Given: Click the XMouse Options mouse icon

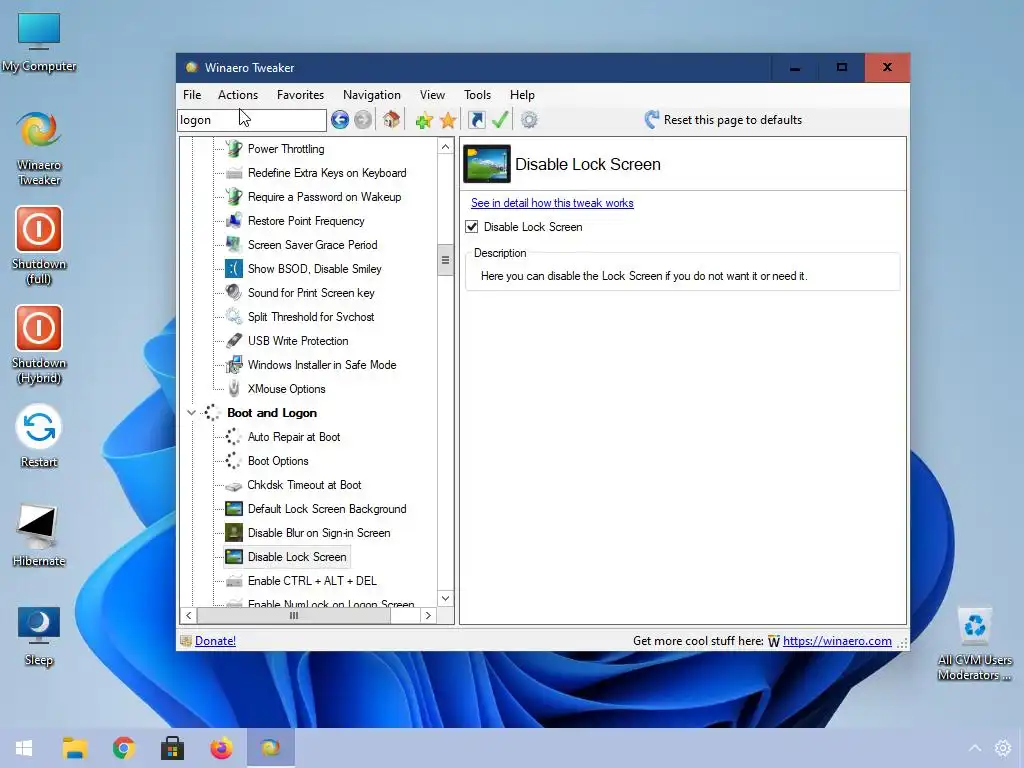Looking at the screenshot, I should point(234,389).
